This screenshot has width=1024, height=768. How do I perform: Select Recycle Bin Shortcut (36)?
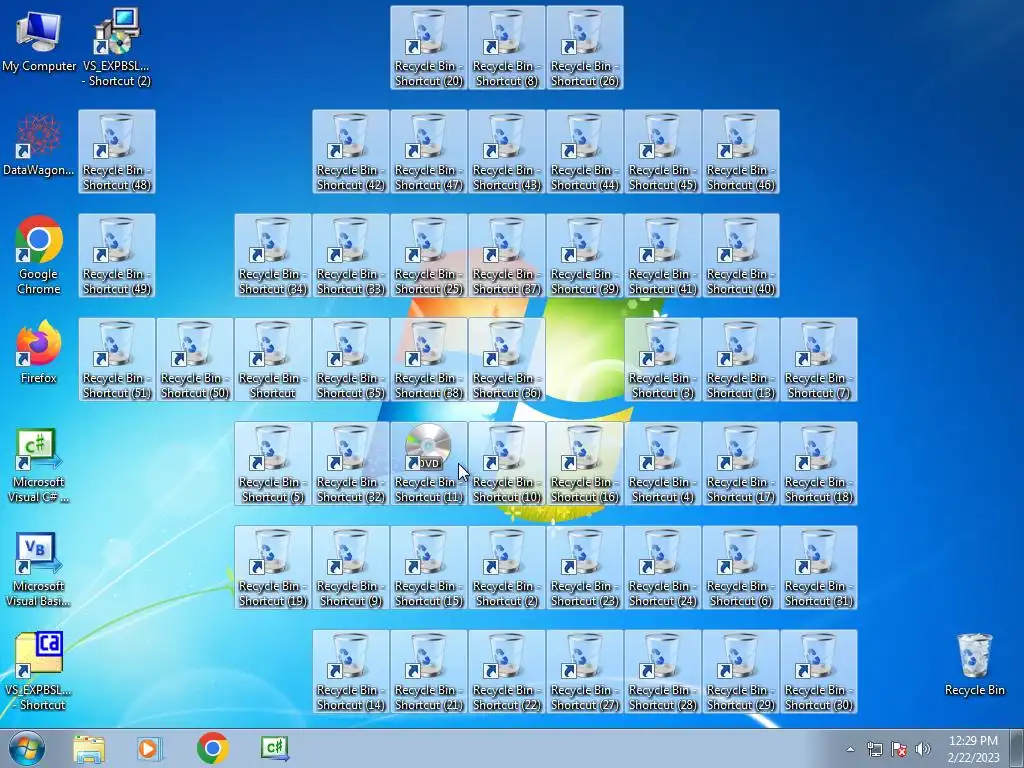point(507,359)
